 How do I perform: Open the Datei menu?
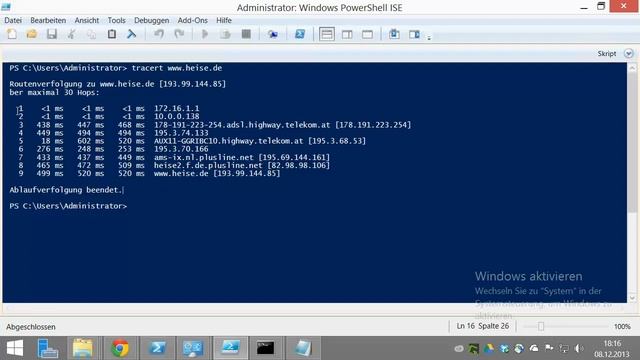[x=13, y=20]
